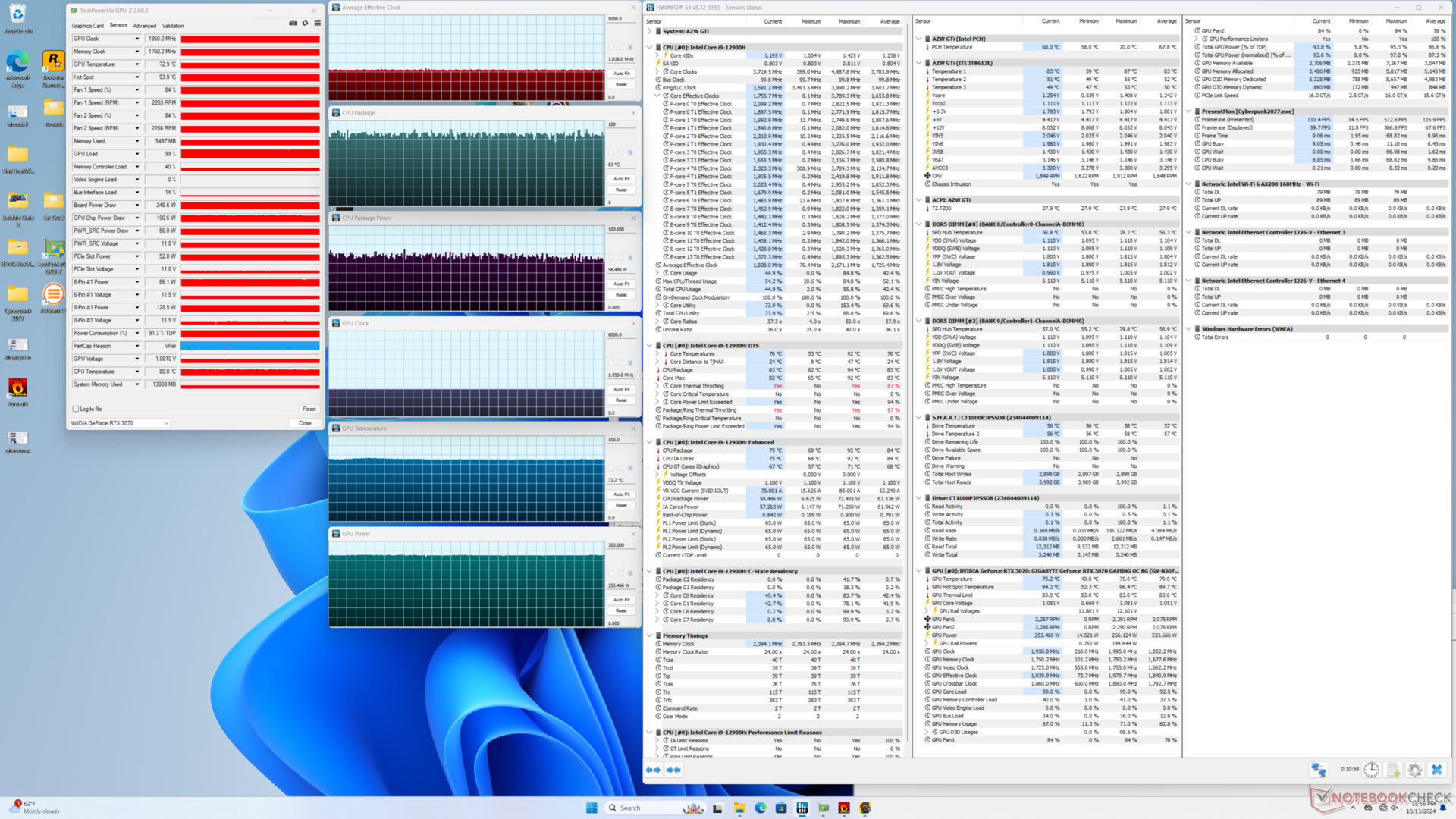The image size is (1456, 819).
Task: Click GPU-Z refresh sensors icon
Action: pyautogui.click(x=305, y=24)
